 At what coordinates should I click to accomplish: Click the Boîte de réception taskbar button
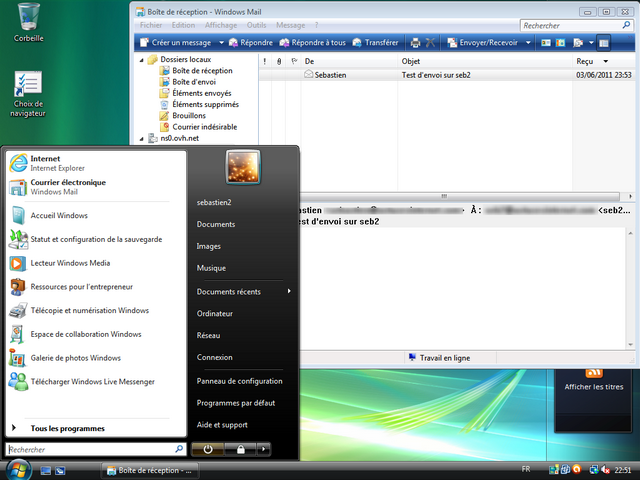click(x=150, y=471)
